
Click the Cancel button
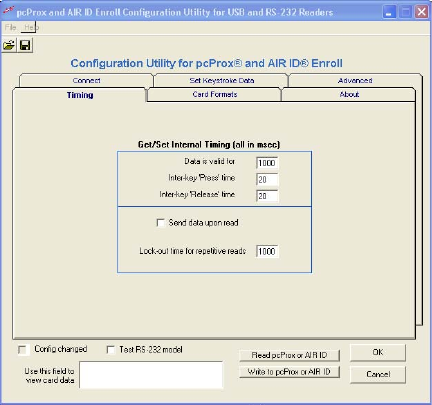pyautogui.click(x=378, y=374)
